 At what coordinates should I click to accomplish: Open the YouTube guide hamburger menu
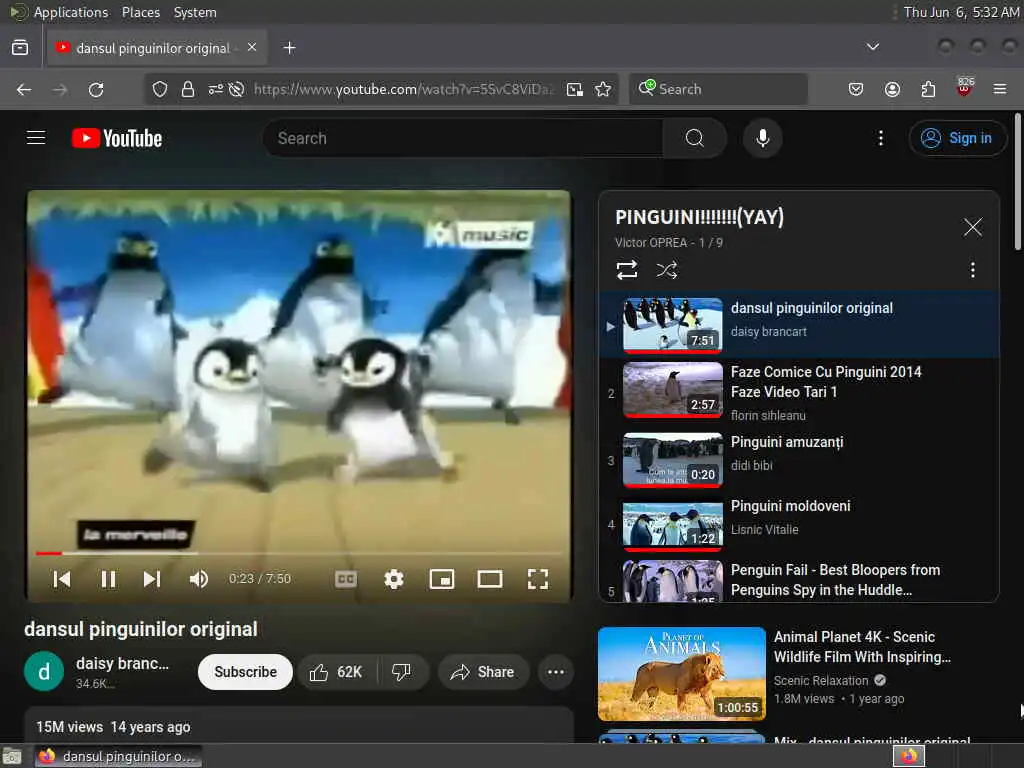point(36,138)
